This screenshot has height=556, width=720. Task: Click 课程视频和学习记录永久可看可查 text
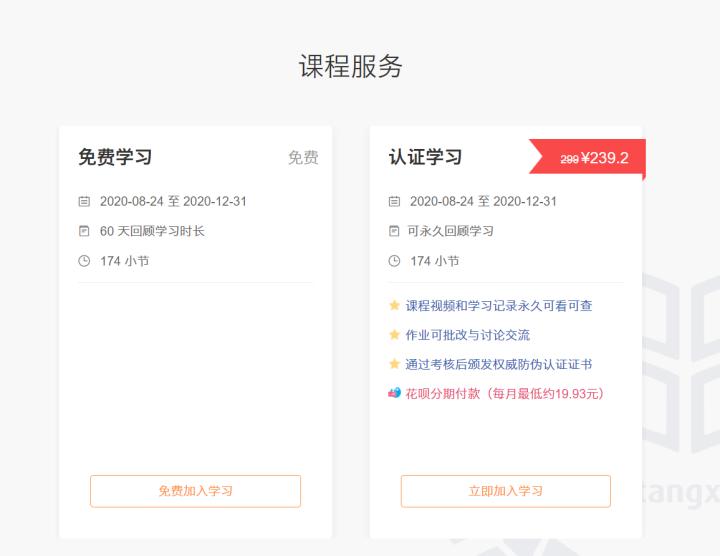click(499, 305)
